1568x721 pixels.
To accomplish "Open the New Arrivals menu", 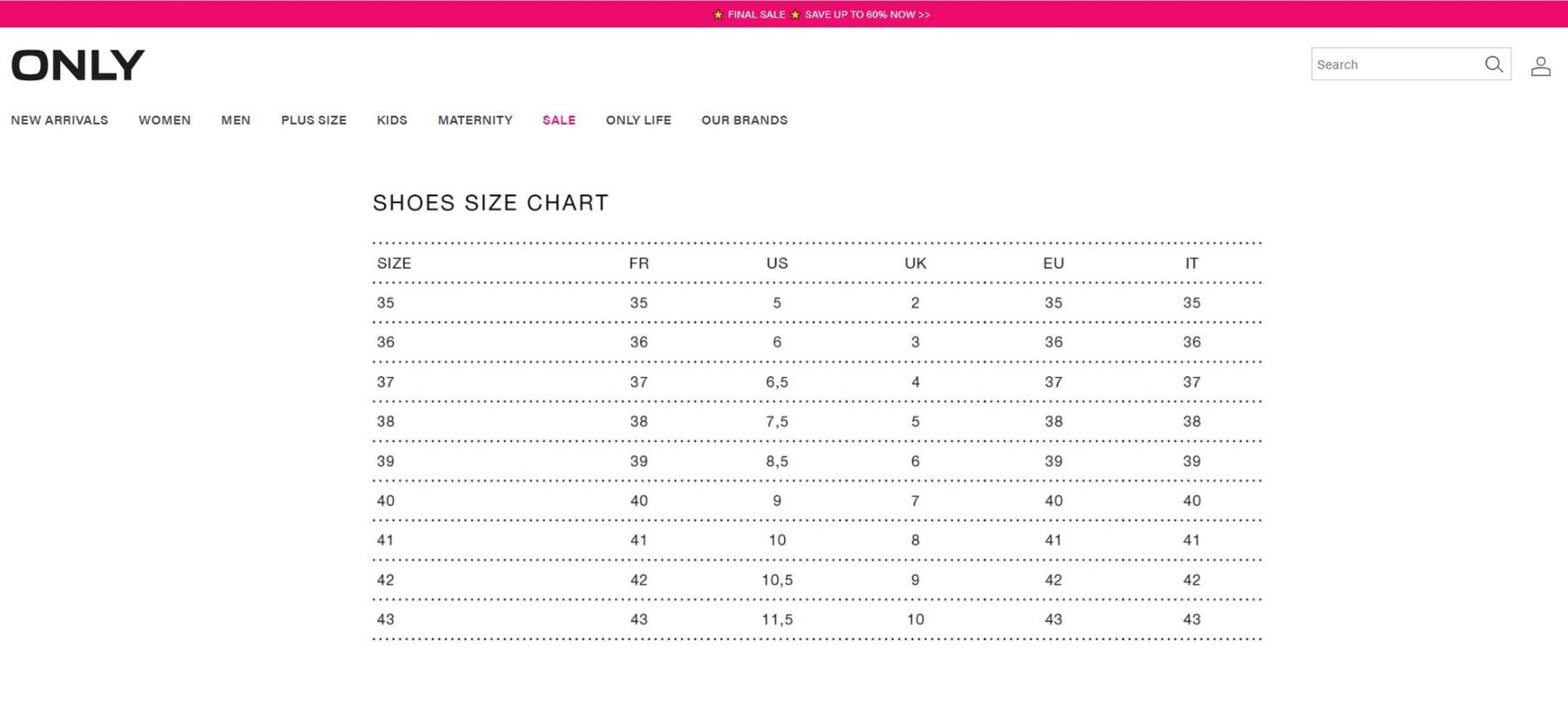I will pos(59,120).
